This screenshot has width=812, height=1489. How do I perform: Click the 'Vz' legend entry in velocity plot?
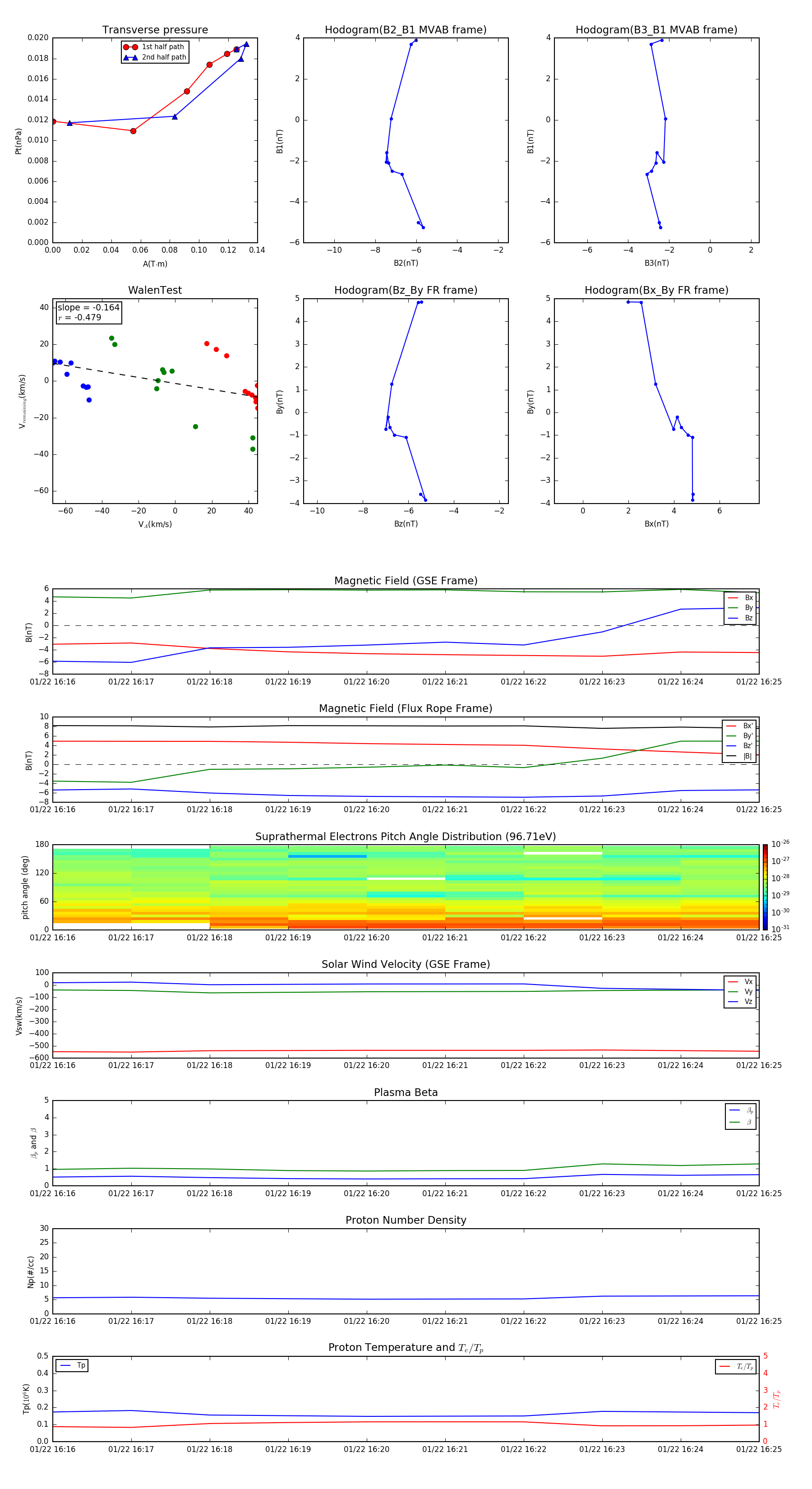740,1002
